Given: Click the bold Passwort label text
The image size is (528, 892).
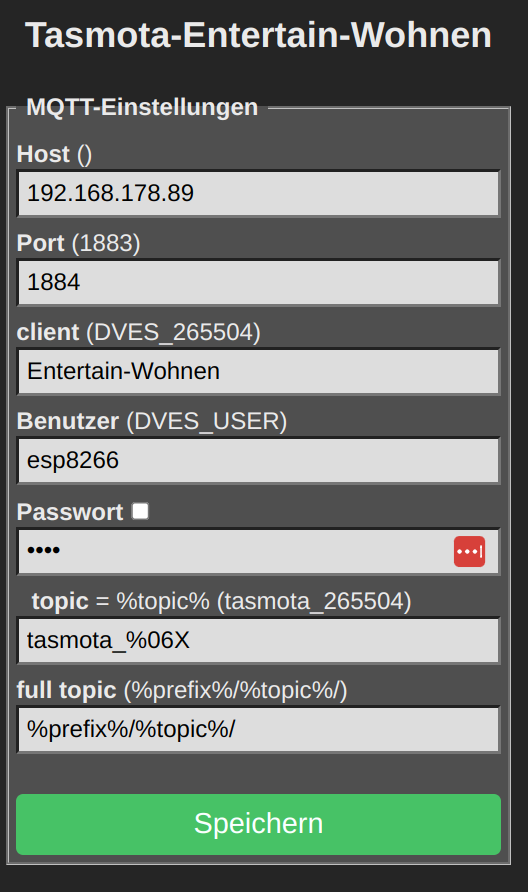Looking at the screenshot, I should [70, 512].
